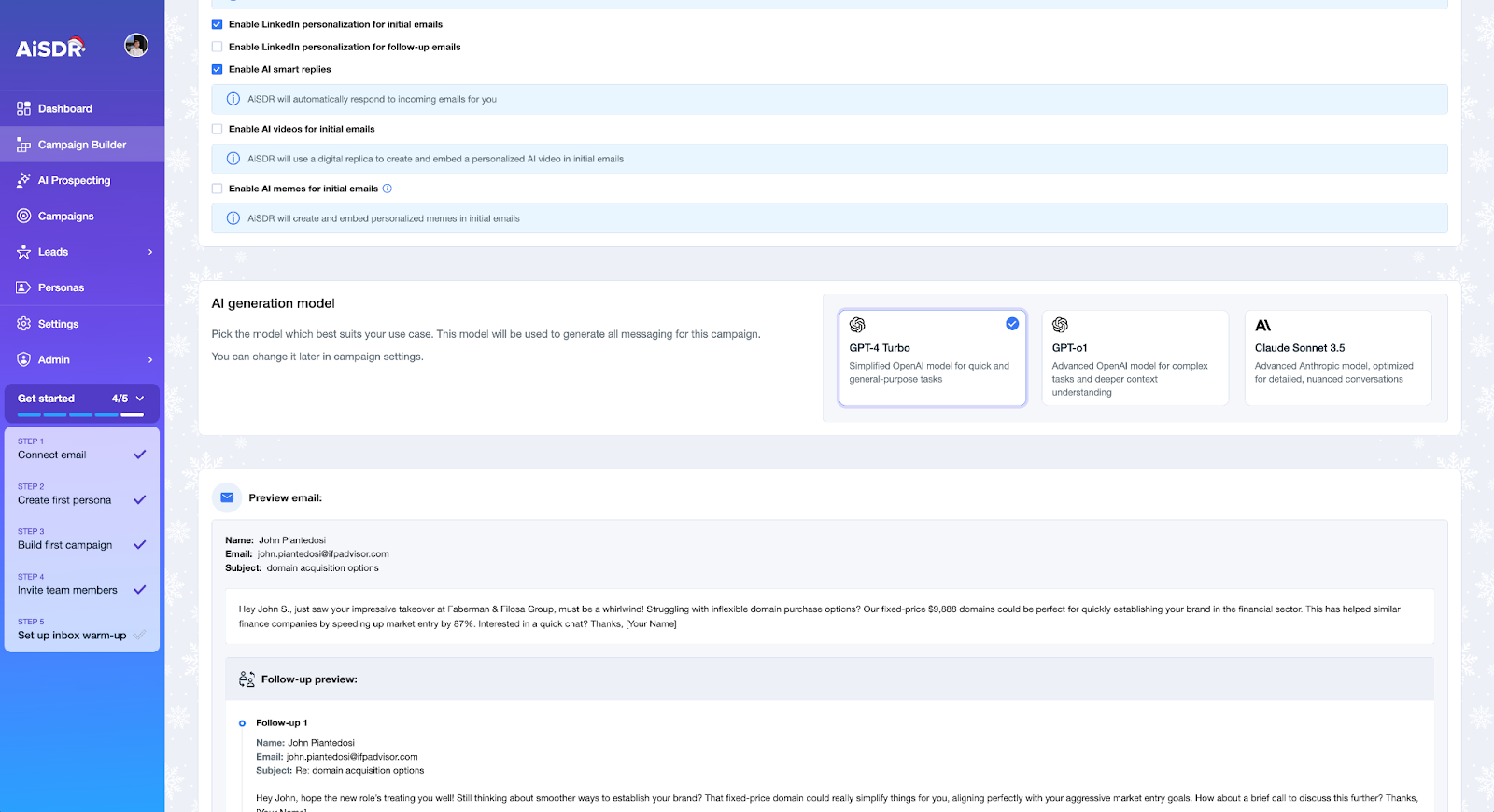This screenshot has width=1494, height=812.
Task: Open Step 4 Invite team members
Action: [x=82, y=584]
